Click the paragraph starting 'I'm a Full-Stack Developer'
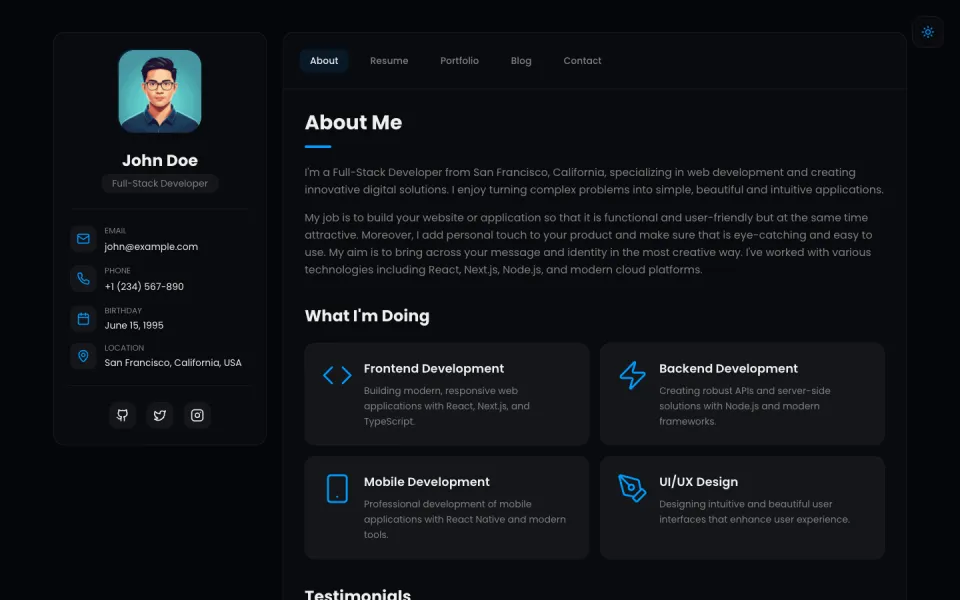 point(594,181)
